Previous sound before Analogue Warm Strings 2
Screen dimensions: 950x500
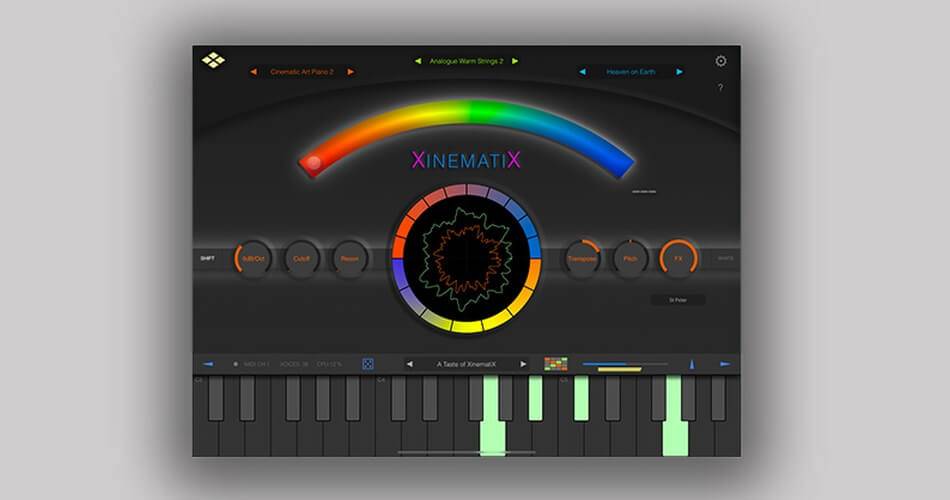[417, 61]
